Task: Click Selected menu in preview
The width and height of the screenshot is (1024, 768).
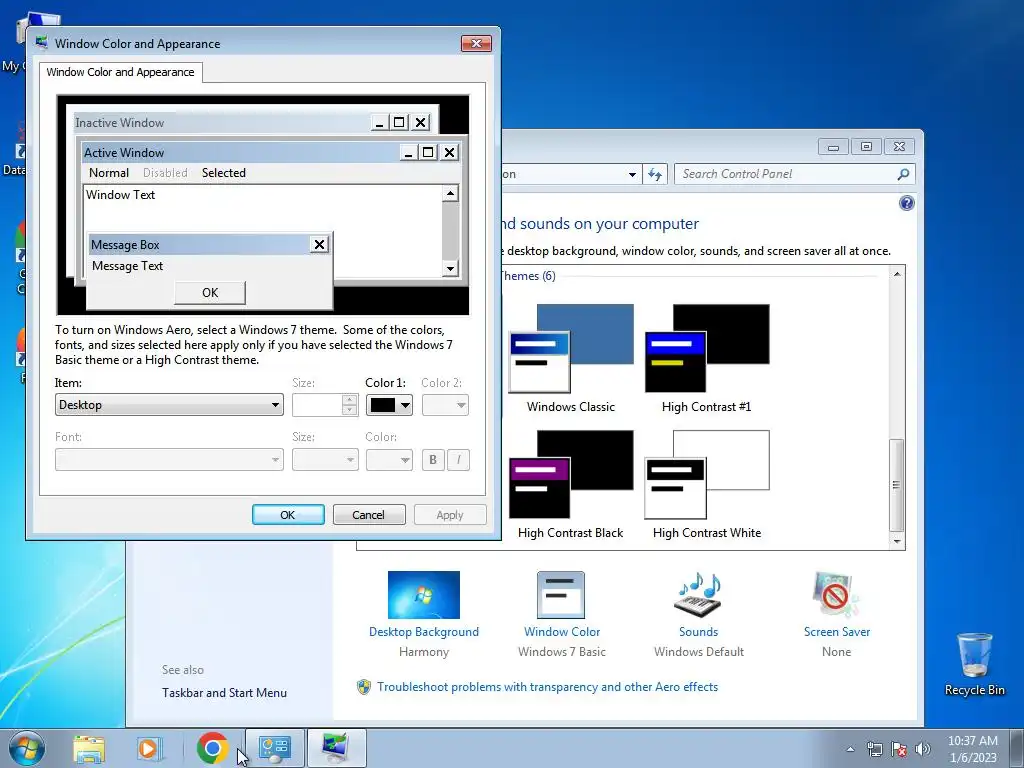Action: click(224, 172)
